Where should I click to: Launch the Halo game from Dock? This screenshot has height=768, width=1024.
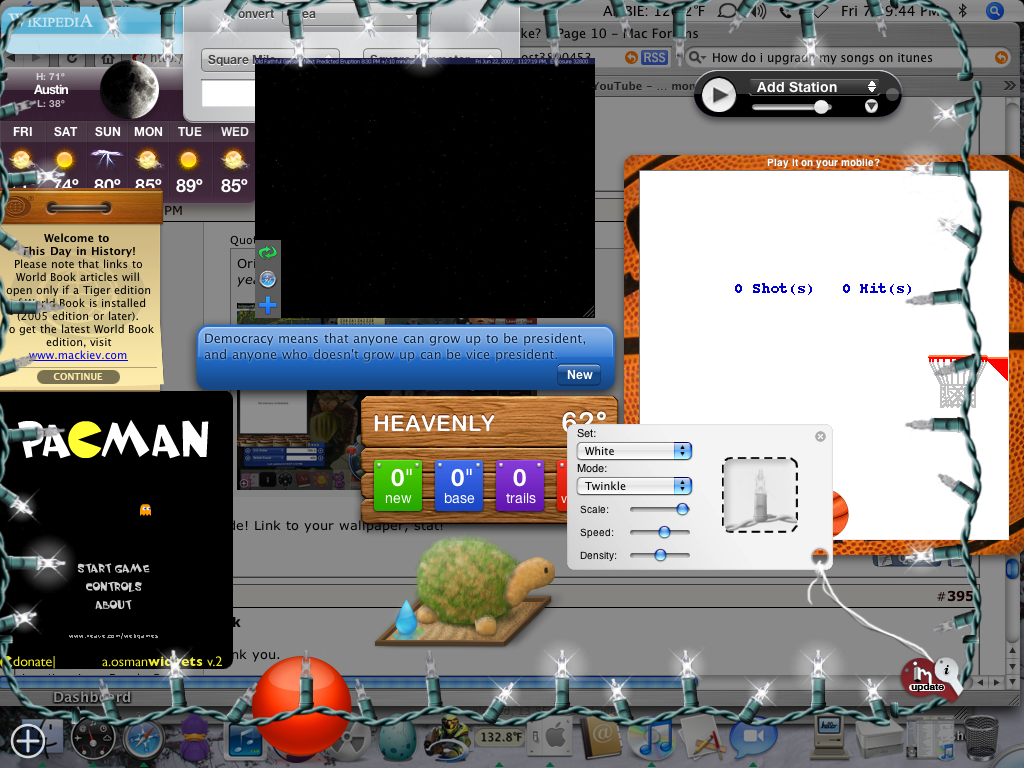[x=447, y=740]
